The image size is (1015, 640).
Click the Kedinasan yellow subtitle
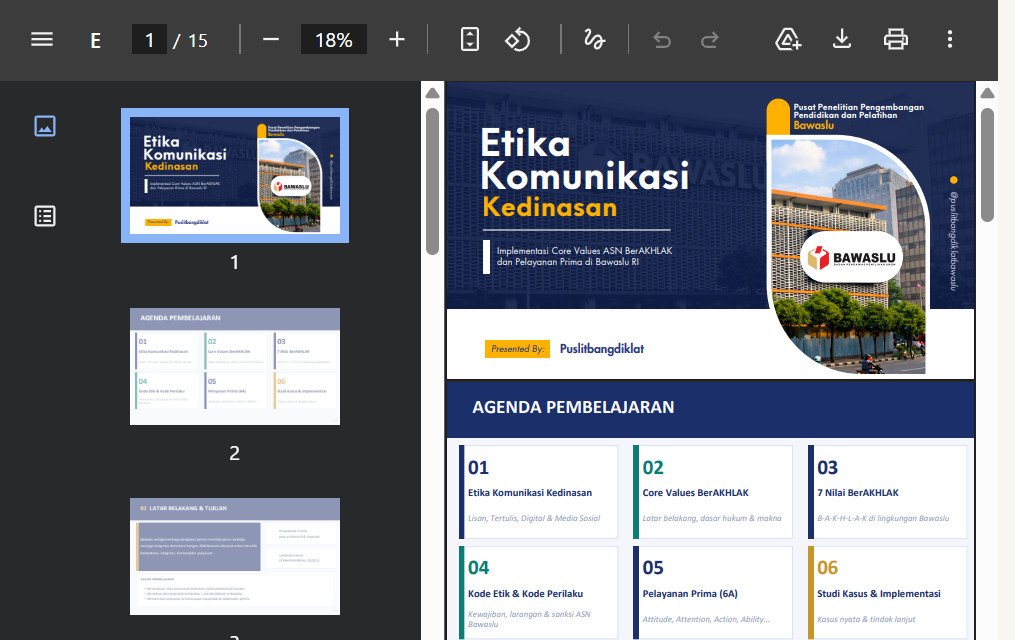(x=550, y=207)
